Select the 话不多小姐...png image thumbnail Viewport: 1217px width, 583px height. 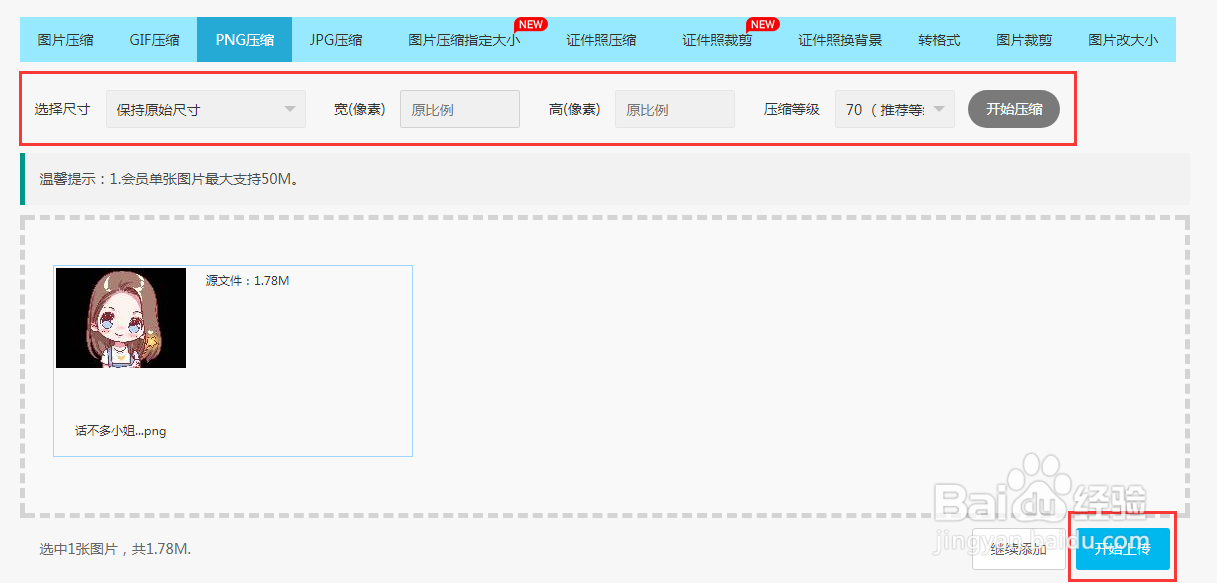pos(120,317)
